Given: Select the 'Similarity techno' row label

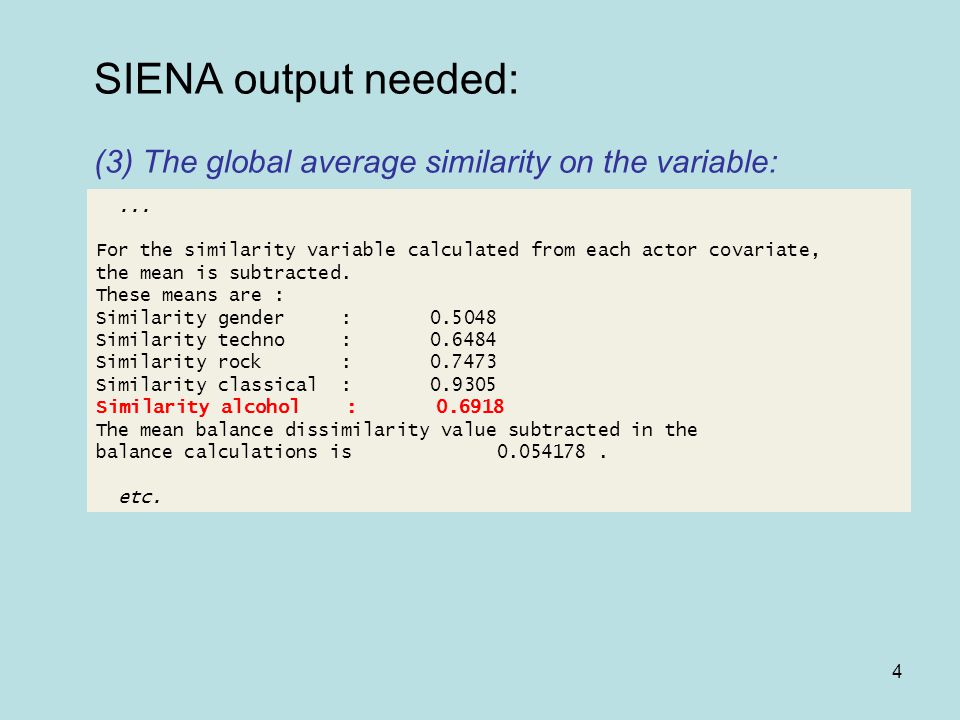Looking at the screenshot, I should 190,340.
